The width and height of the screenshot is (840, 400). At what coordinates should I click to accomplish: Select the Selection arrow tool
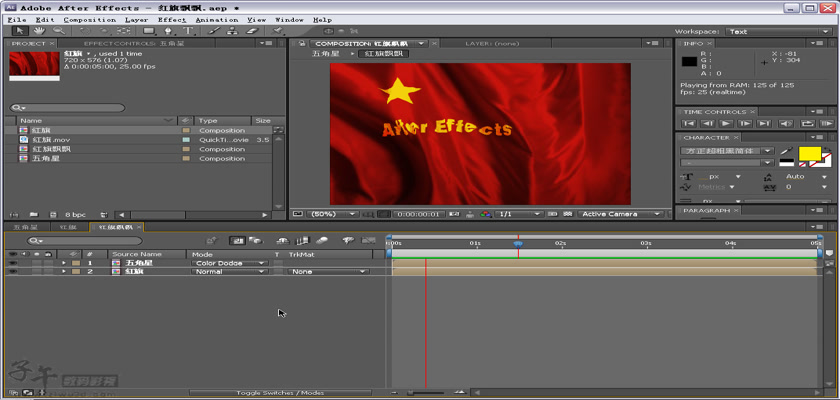pos(22,31)
